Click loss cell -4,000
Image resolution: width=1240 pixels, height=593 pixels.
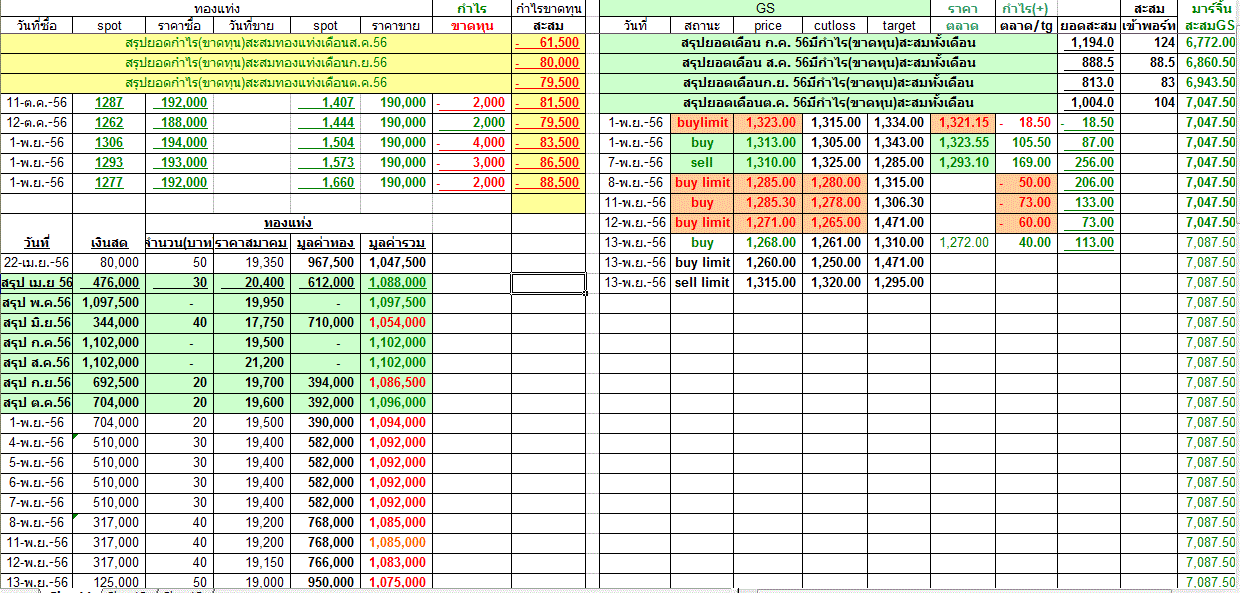coord(473,142)
